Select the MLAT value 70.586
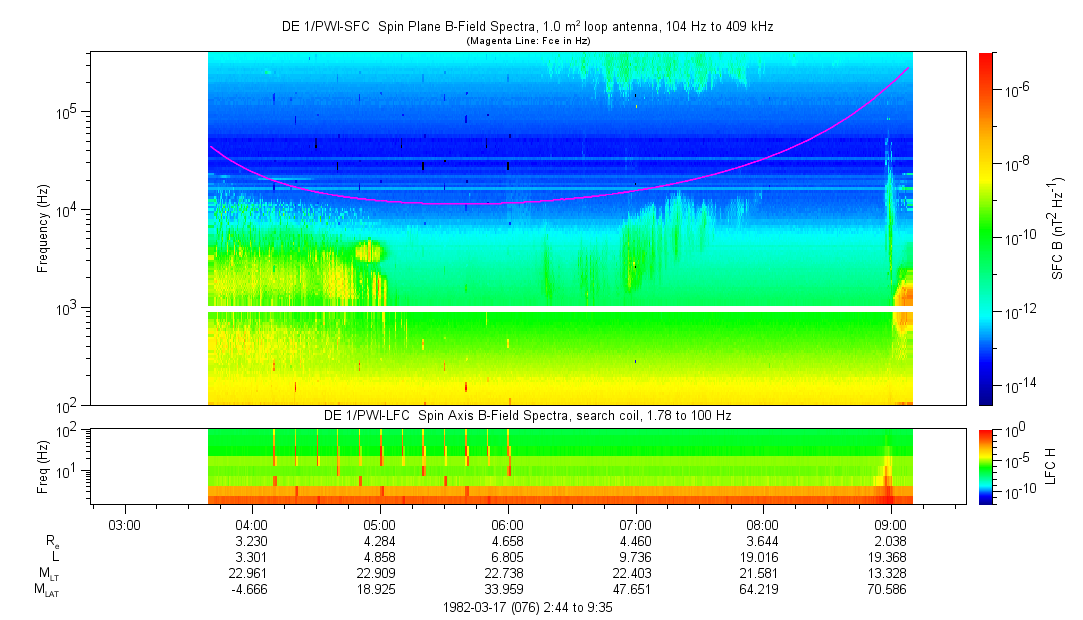Screen dimensions: 1083x620 coord(890,590)
